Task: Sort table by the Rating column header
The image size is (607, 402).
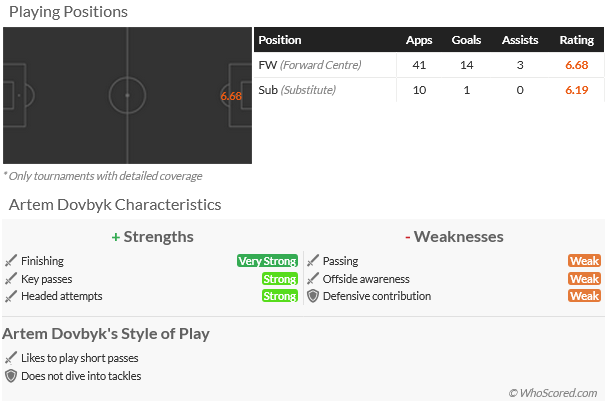Action: pyautogui.click(x=576, y=40)
